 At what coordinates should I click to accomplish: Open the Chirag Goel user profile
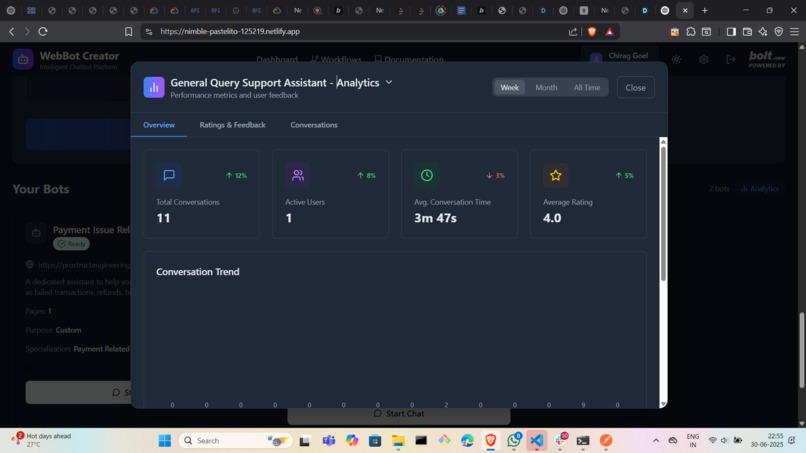click(619, 57)
